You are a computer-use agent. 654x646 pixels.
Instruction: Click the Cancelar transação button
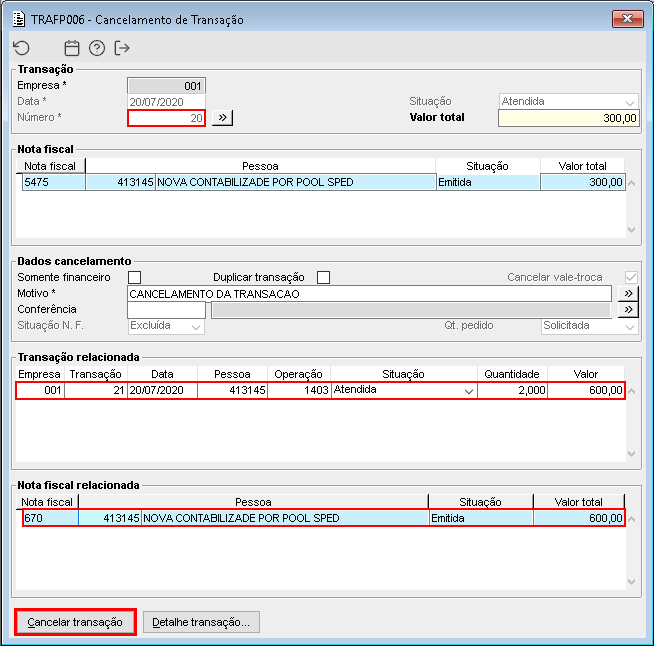pyautogui.click(x=75, y=622)
